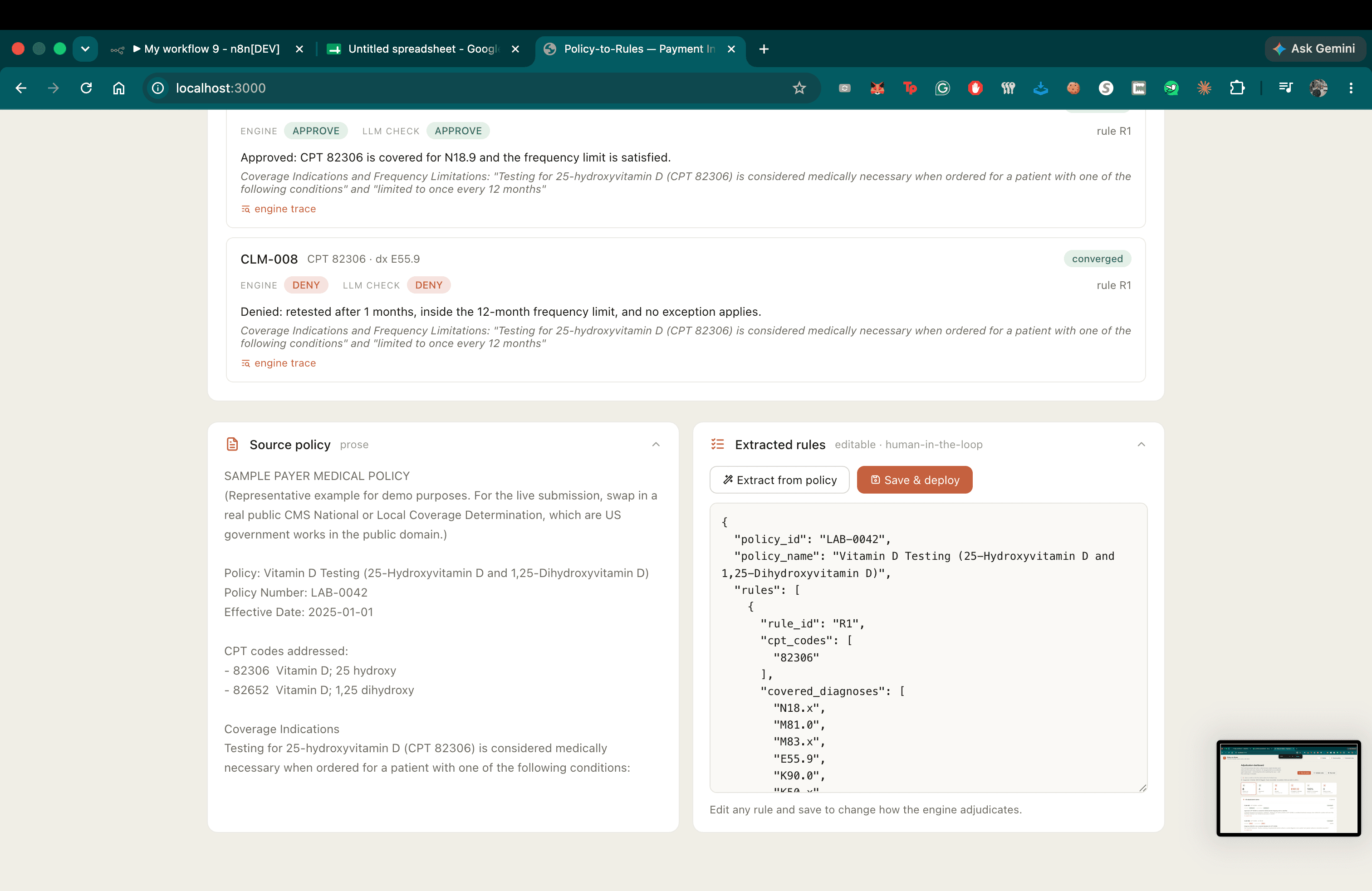Click the CLM-008 claim ID heading
The width and height of the screenshot is (1372, 891).
[x=269, y=259]
